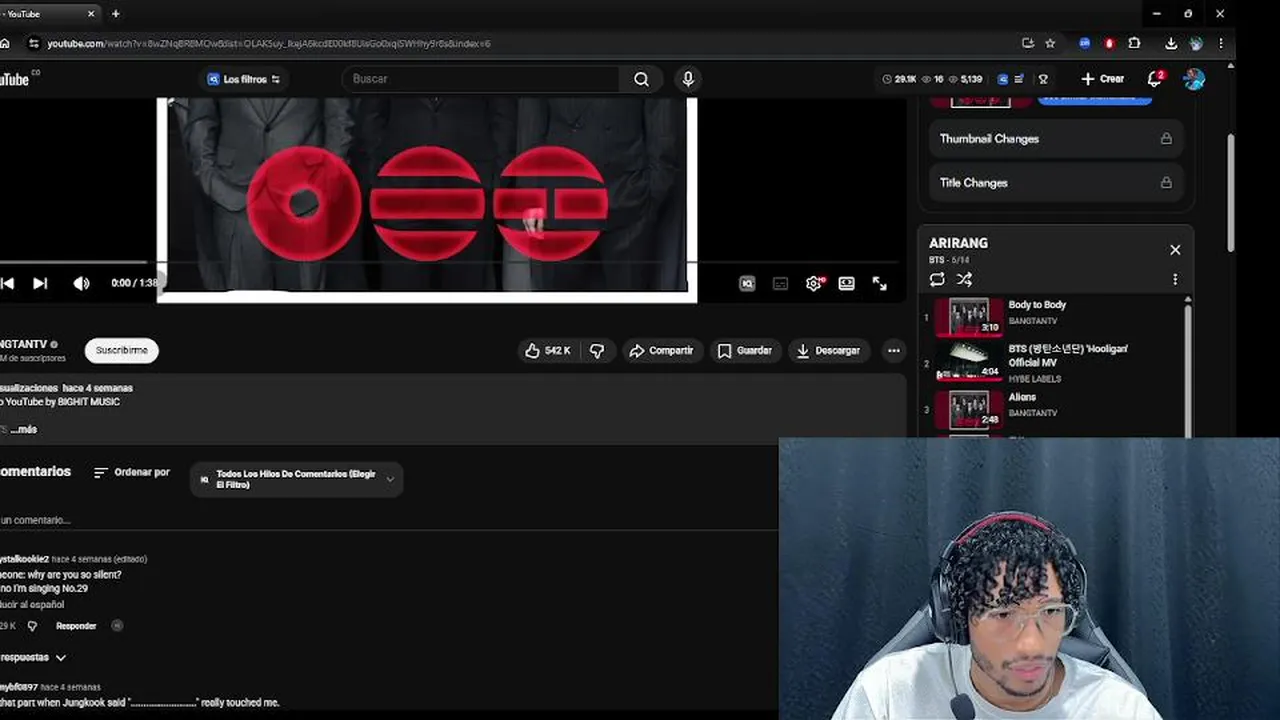1280x720 pixels.
Task: Expand the description with ...más
Action: pyautogui.click(x=23, y=429)
